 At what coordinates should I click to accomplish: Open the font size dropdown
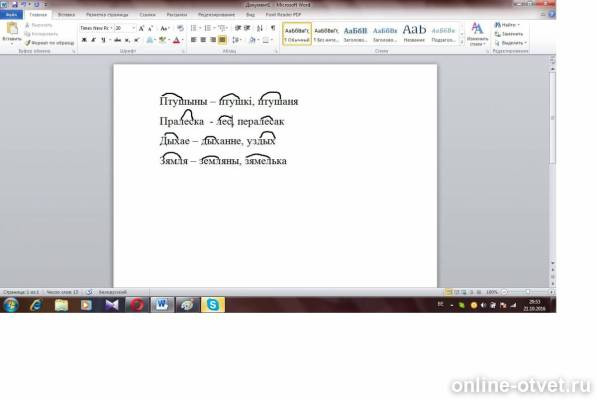[x=125, y=28]
